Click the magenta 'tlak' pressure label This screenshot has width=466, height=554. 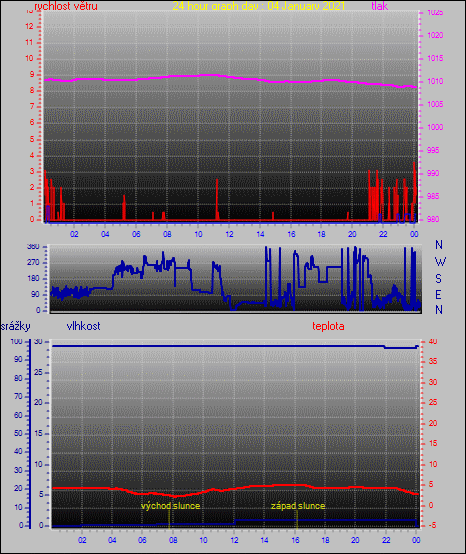click(x=380, y=6)
